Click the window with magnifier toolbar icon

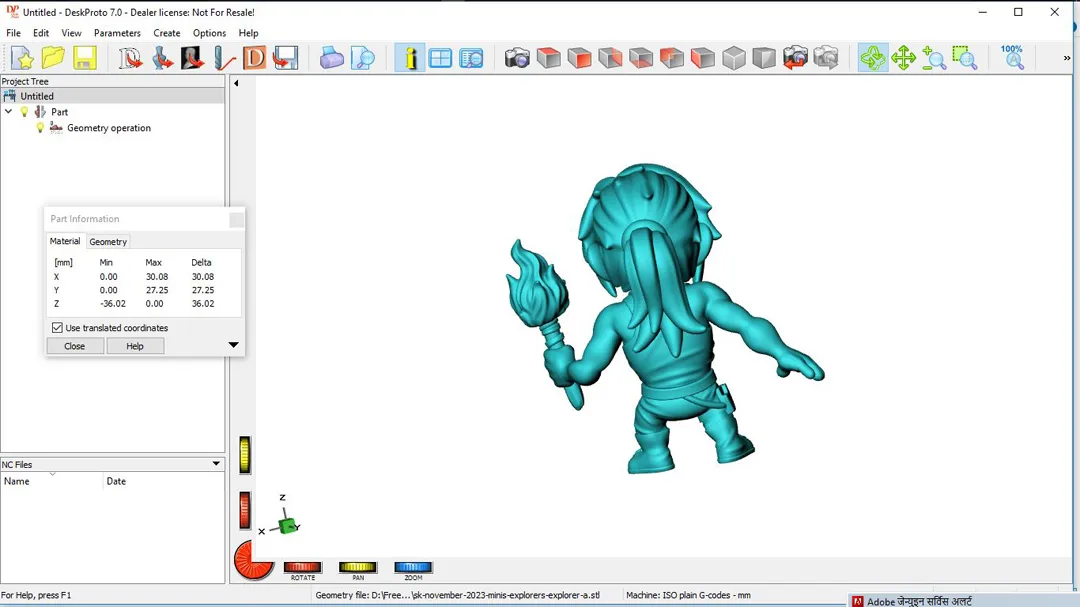(472, 58)
